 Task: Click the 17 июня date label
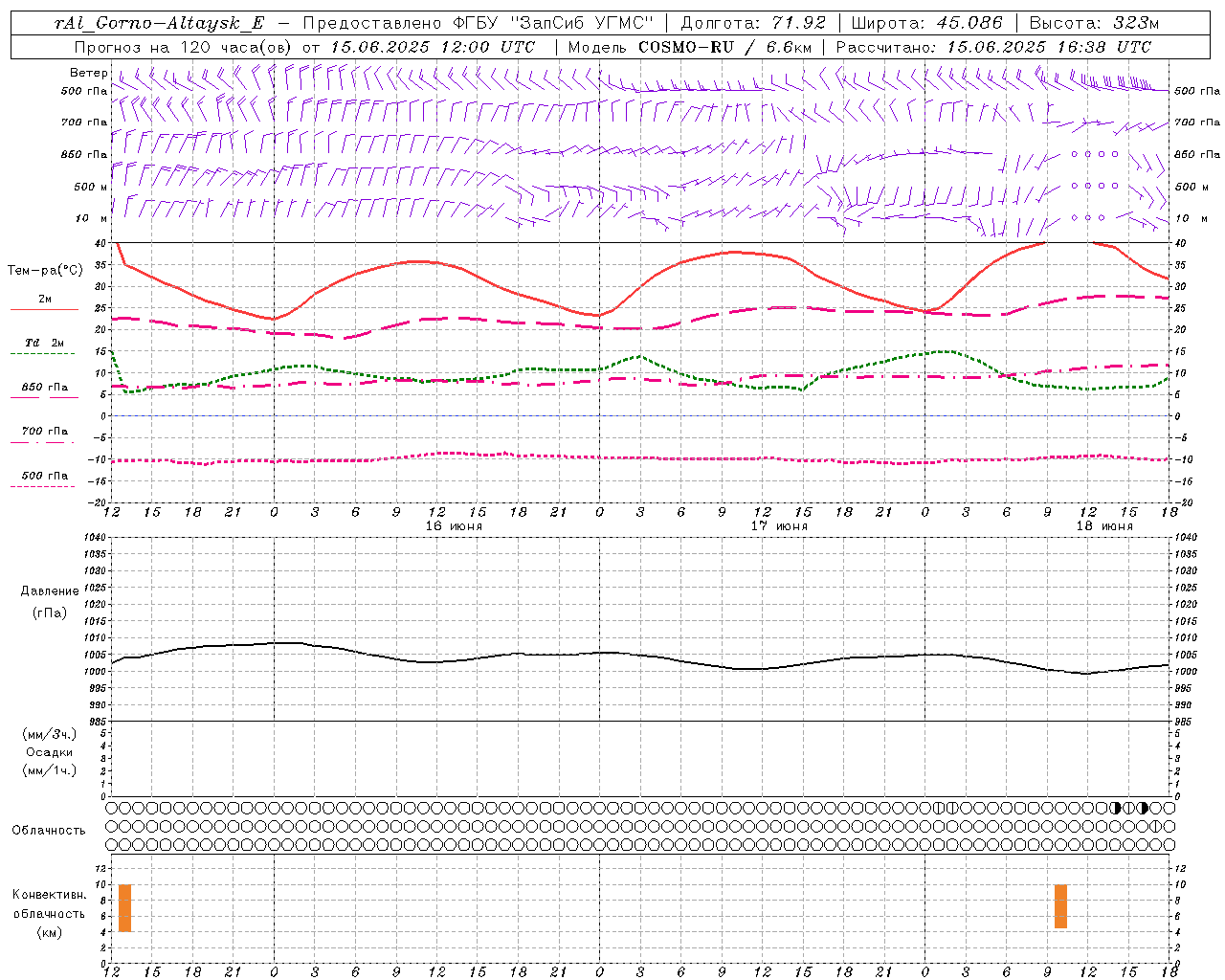778,526
